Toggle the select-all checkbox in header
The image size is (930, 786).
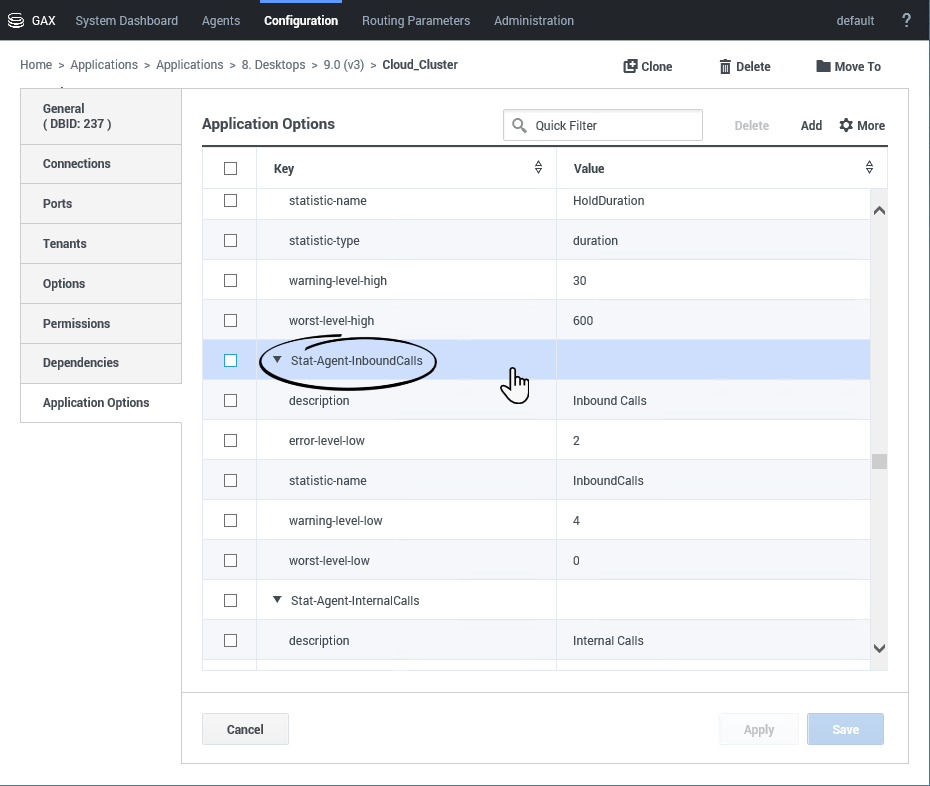click(x=230, y=168)
